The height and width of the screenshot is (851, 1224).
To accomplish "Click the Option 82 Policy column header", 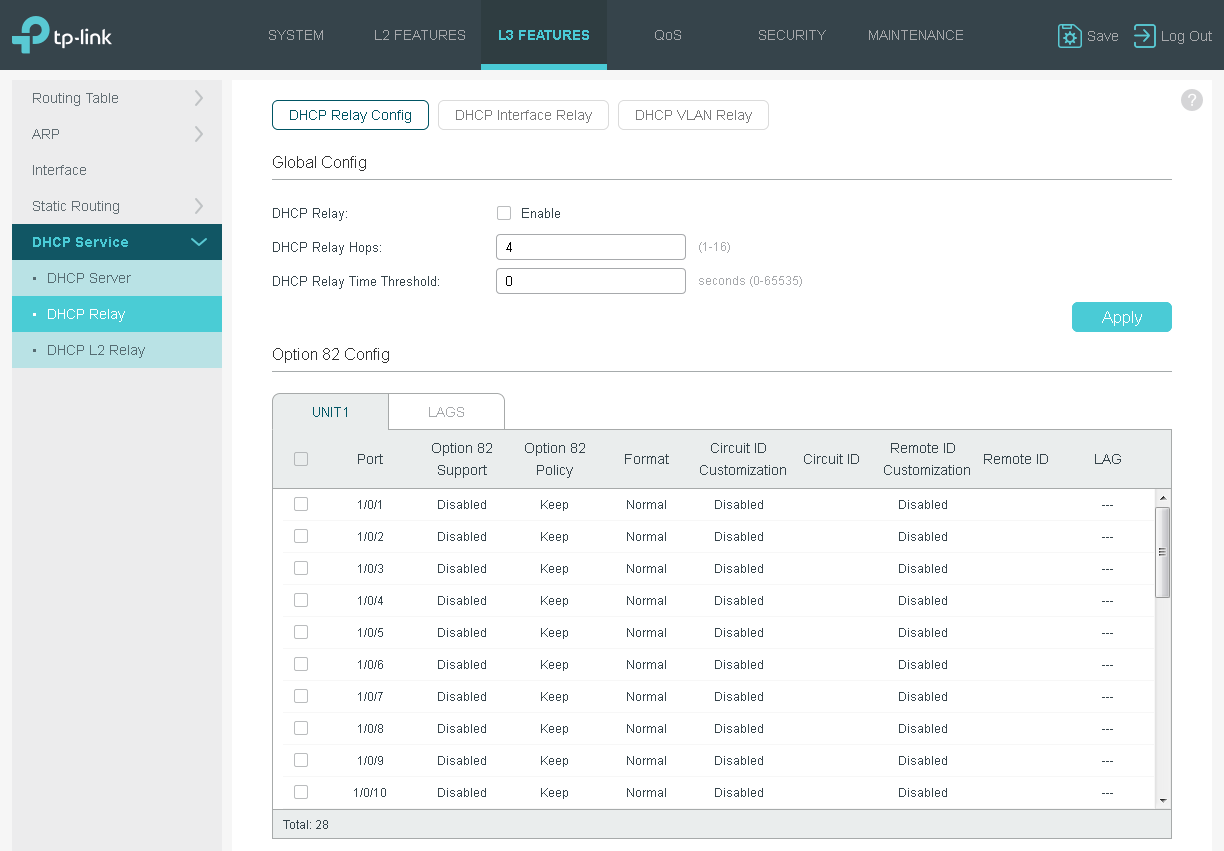I will 555,459.
